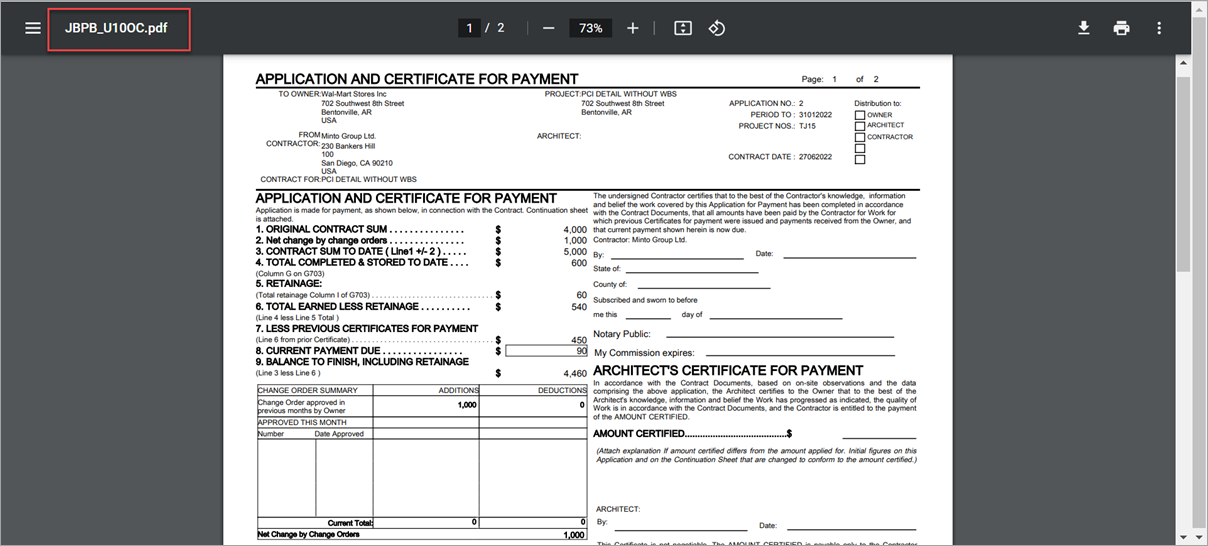Click the 73% zoom level field

(x=590, y=28)
